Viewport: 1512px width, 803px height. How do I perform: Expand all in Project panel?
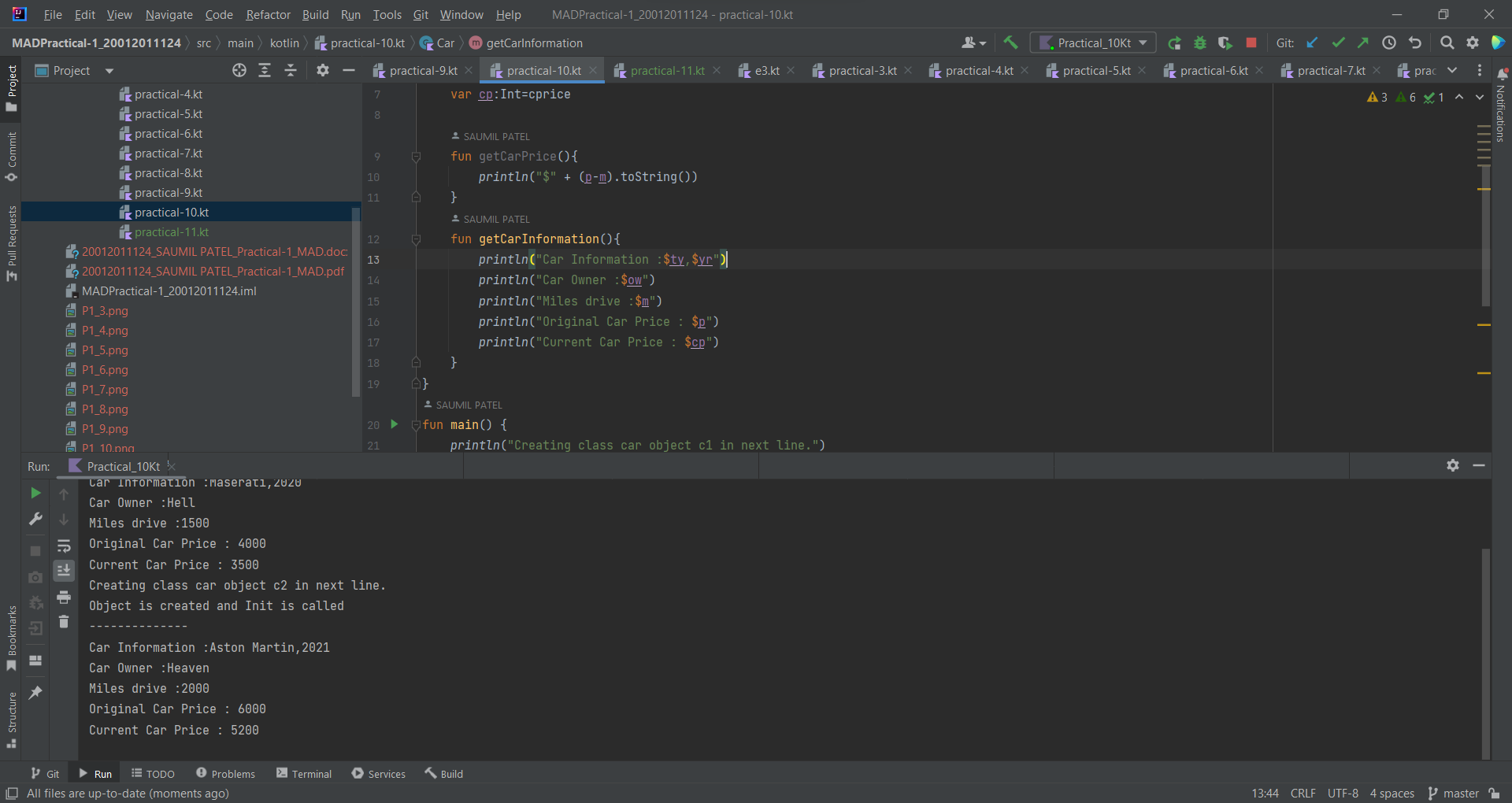click(x=265, y=70)
